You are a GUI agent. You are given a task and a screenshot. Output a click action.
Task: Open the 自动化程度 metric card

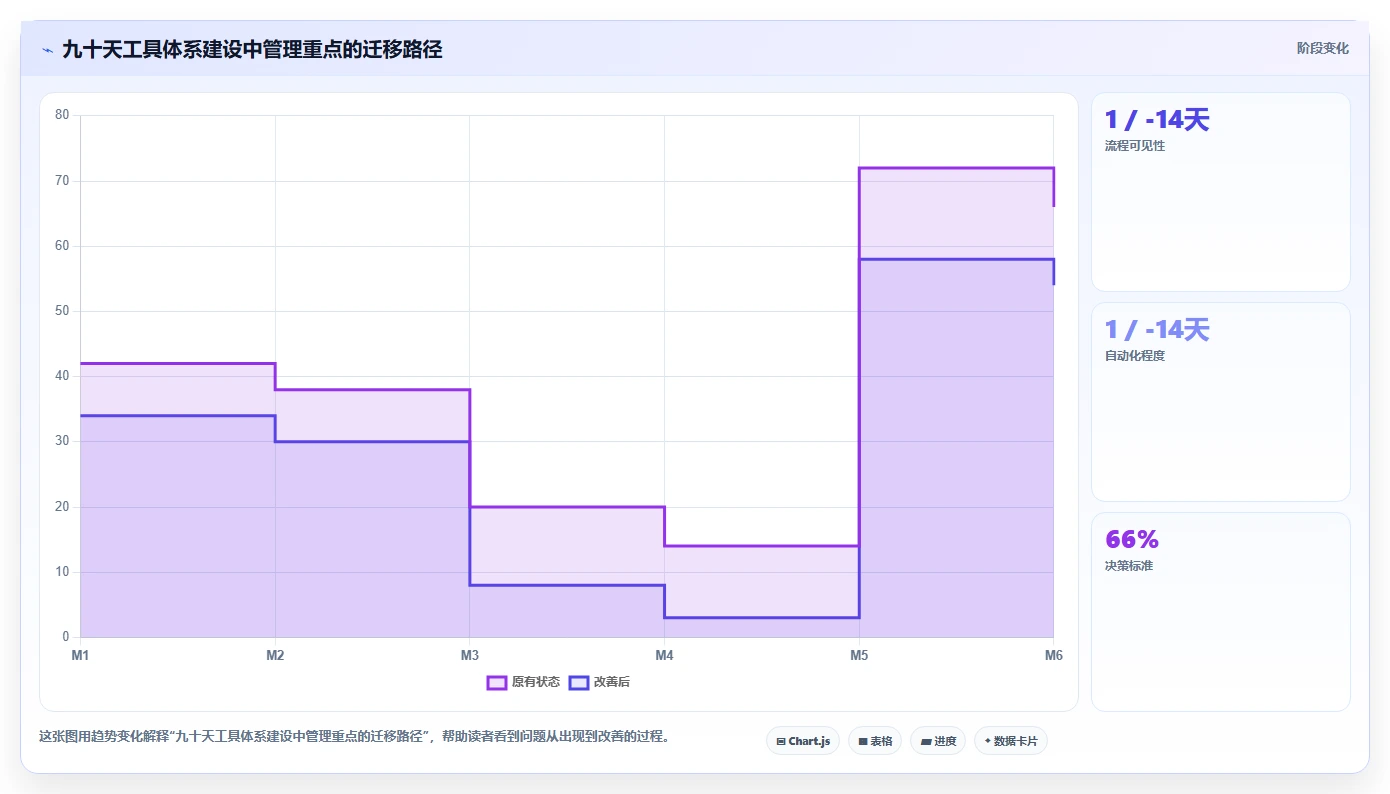pyautogui.click(x=1220, y=402)
